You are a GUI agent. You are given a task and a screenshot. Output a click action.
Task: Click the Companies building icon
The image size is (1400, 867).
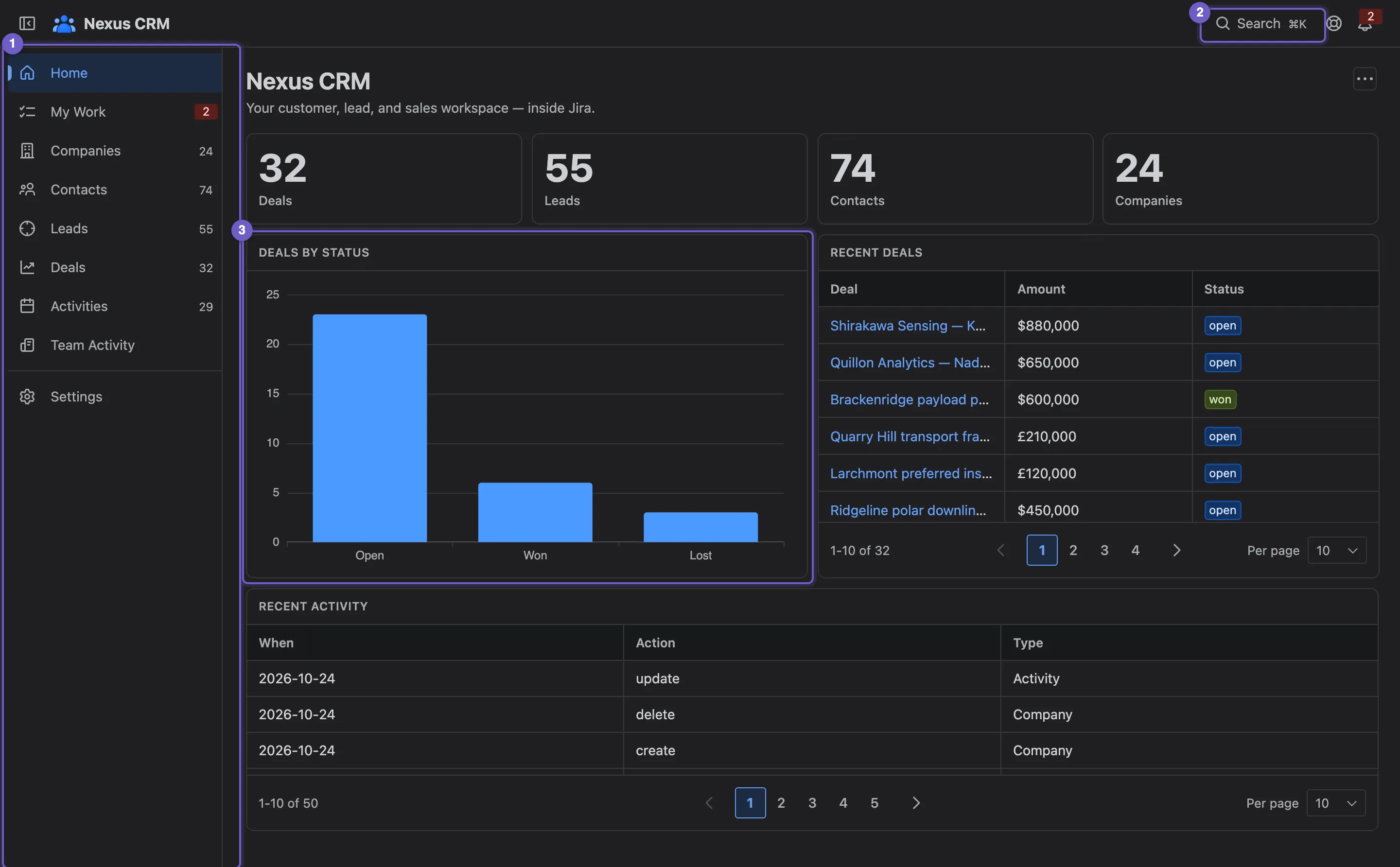pyautogui.click(x=27, y=151)
